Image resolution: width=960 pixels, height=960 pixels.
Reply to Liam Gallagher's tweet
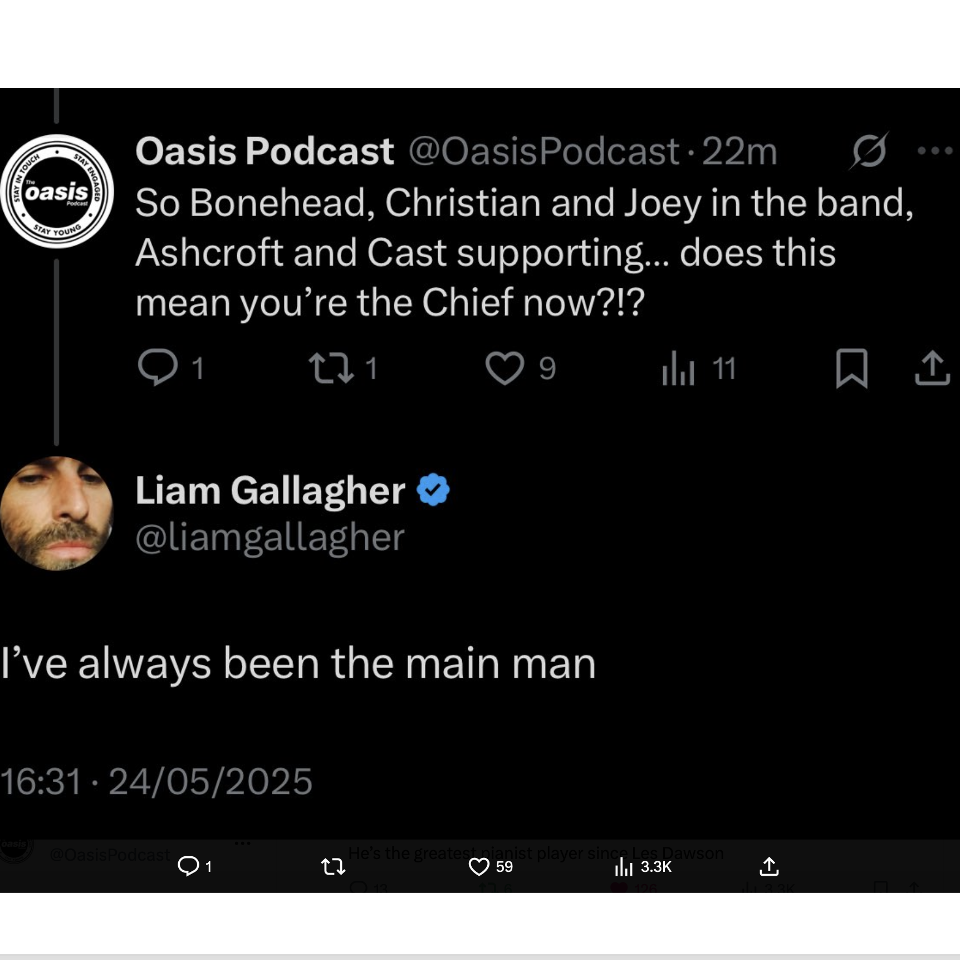pyautogui.click(x=189, y=866)
